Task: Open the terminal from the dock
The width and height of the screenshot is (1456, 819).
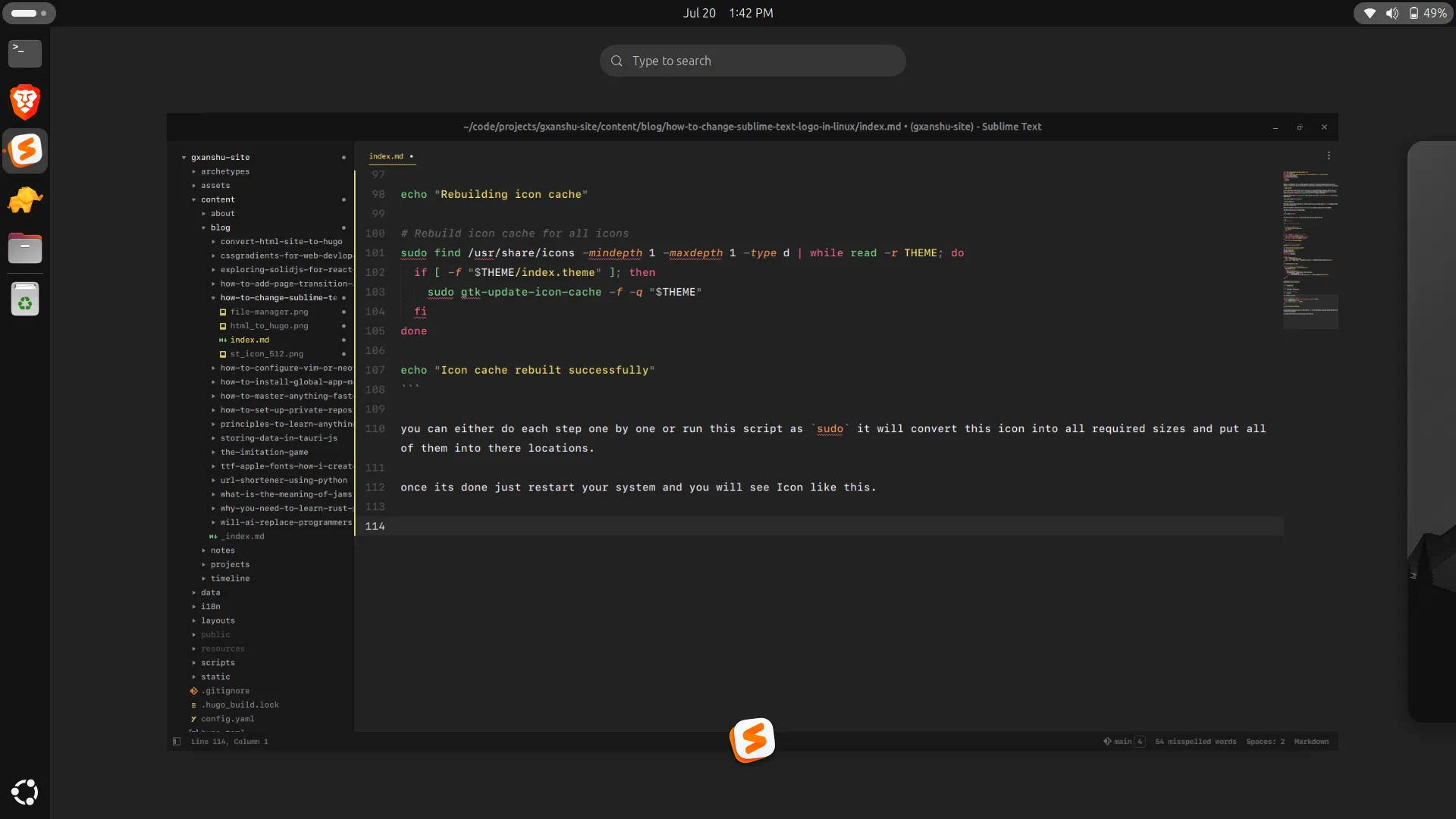Action: [25, 53]
